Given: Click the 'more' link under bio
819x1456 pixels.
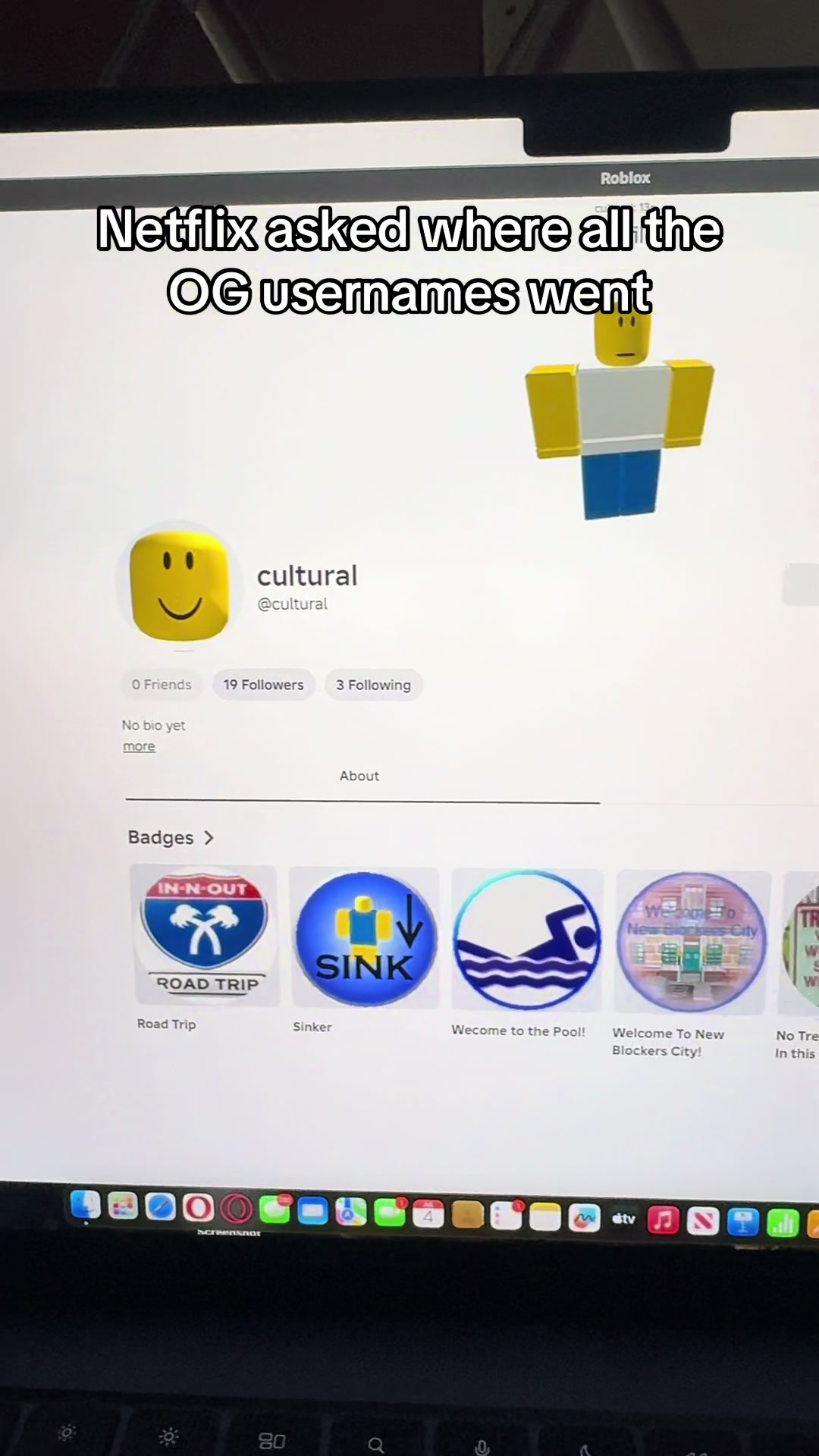Looking at the screenshot, I should pyautogui.click(x=139, y=746).
